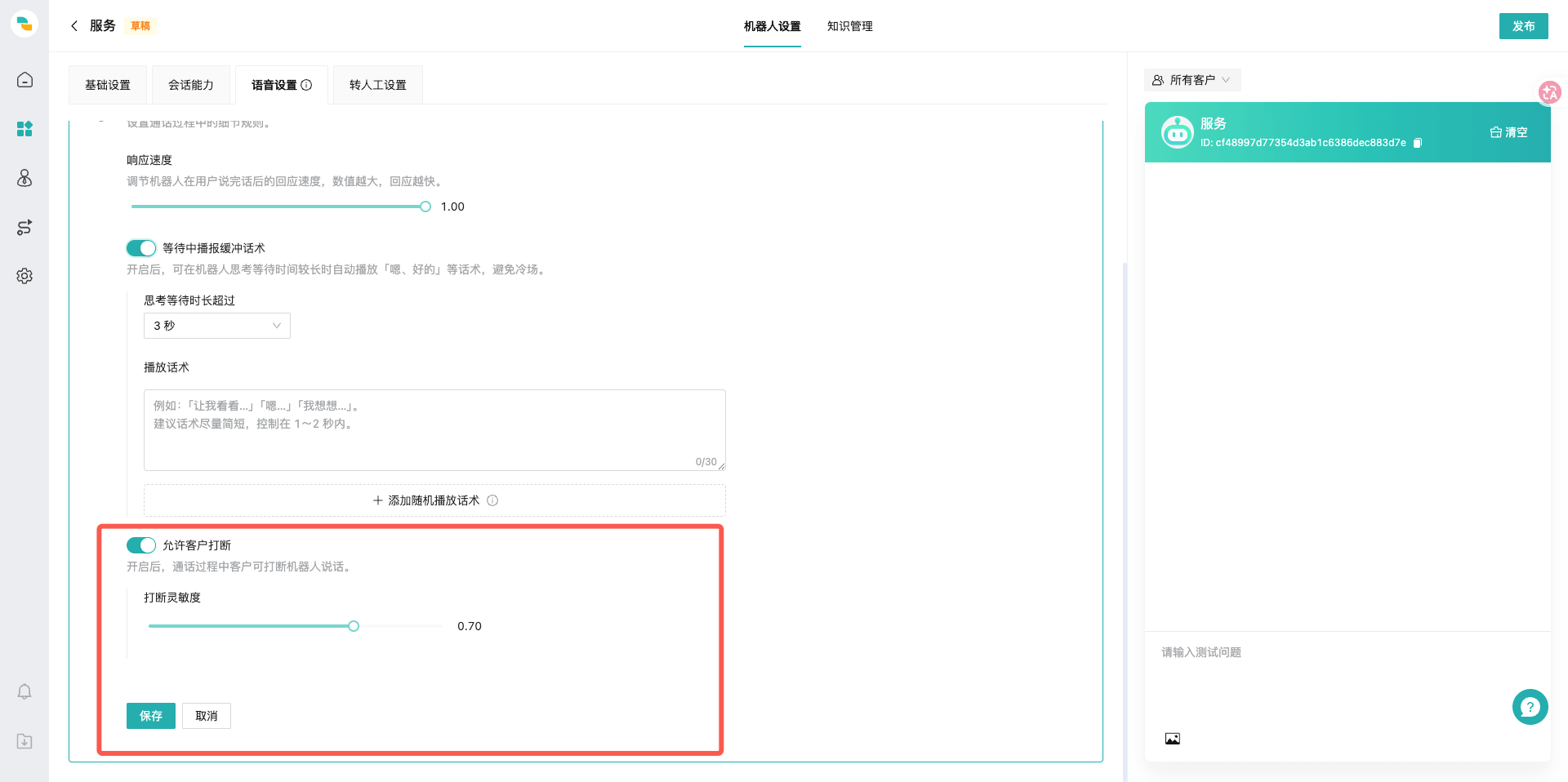Open the help question mark bubble
1568x782 pixels.
pos(1530,707)
